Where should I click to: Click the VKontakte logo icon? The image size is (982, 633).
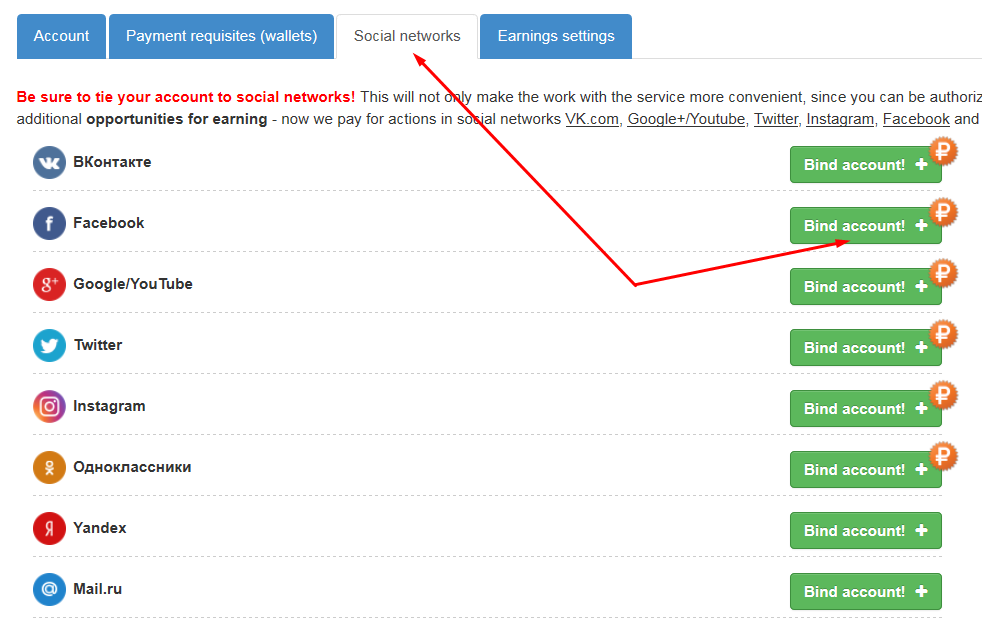(x=49, y=162)
